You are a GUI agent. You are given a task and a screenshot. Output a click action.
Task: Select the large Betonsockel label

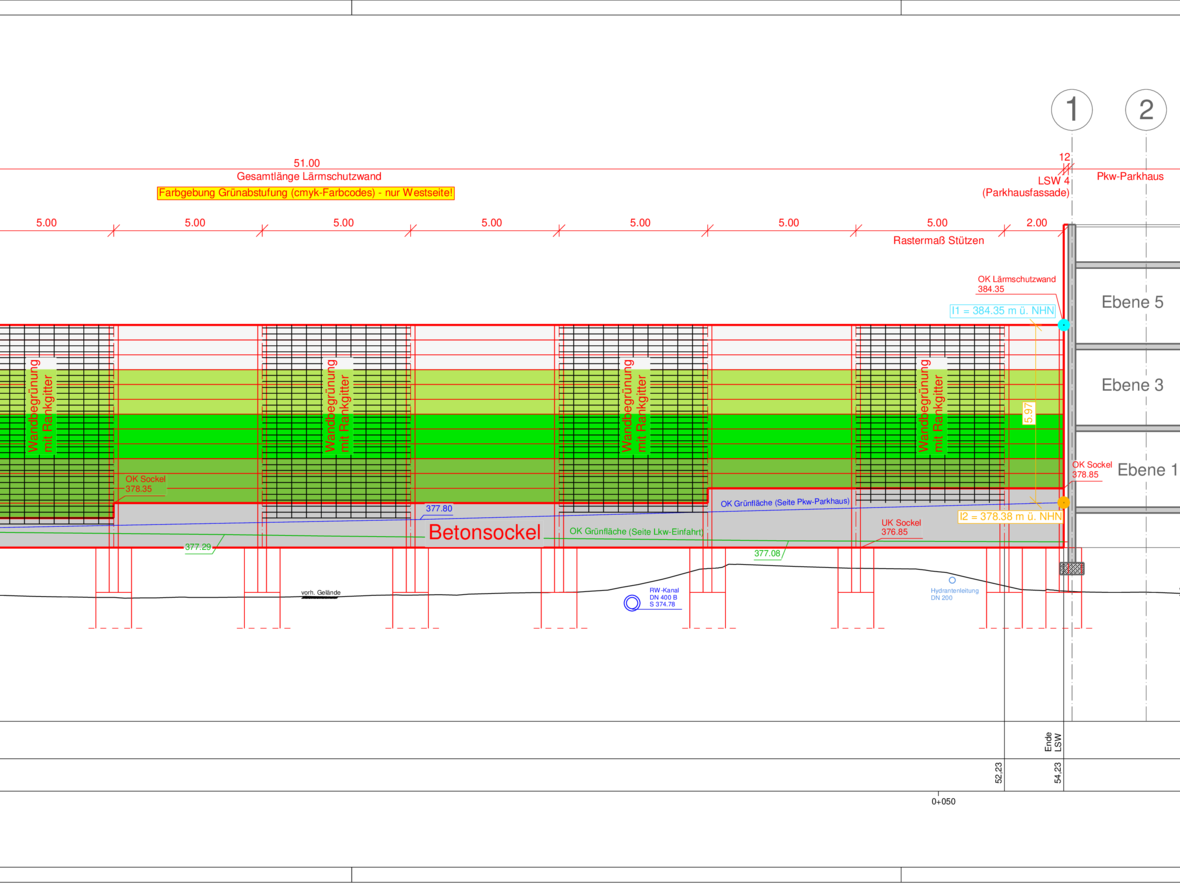pos(484,533)
